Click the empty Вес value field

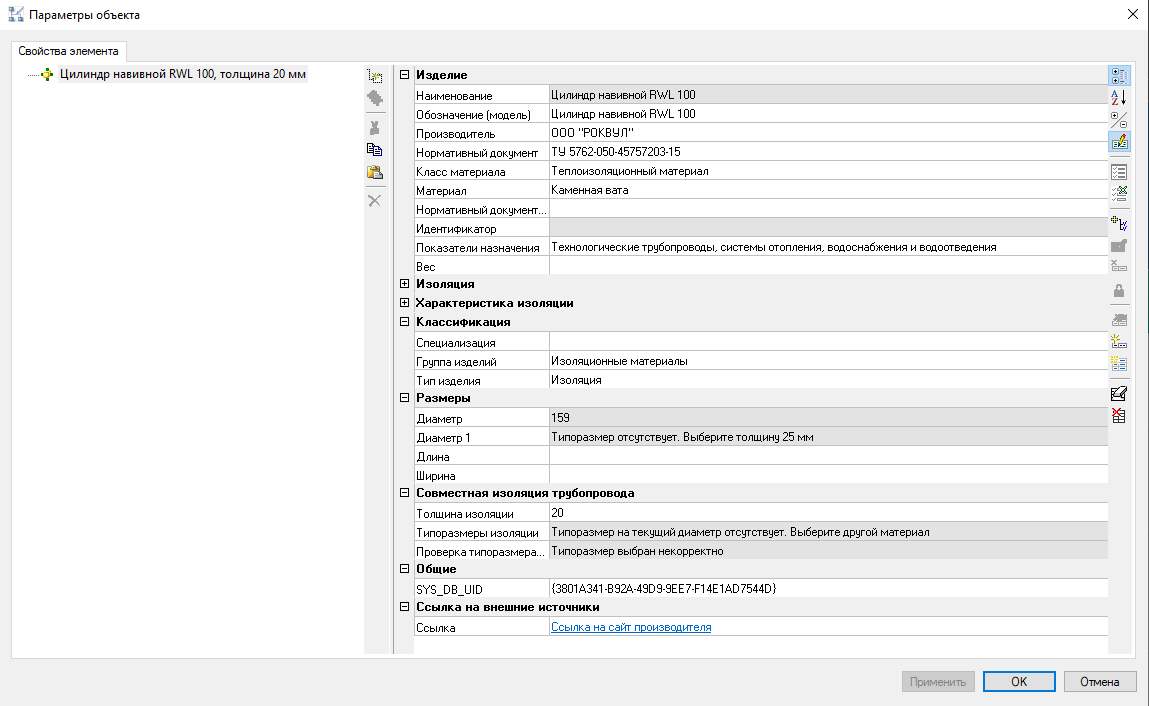[x=828, y=267]
